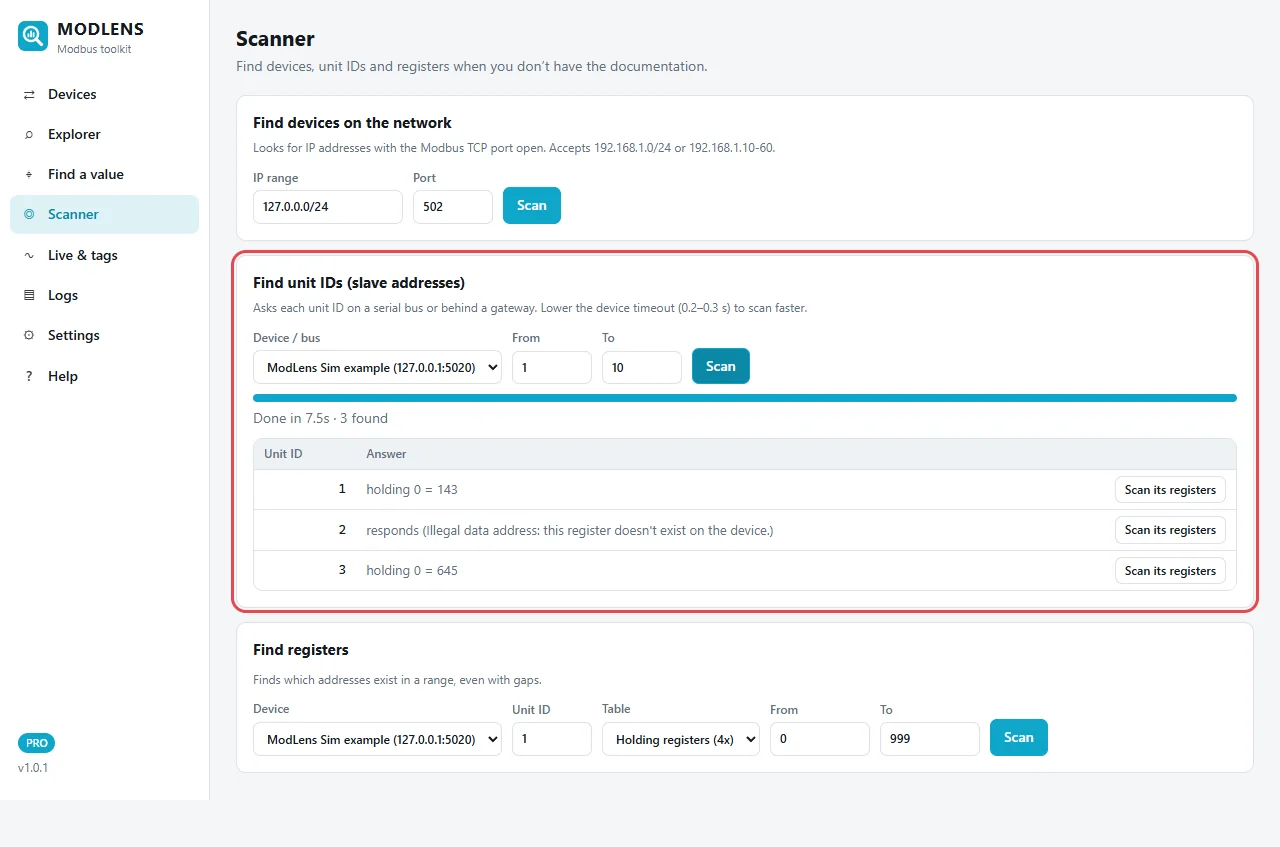The width and height of the screenshot is (1280, 847).
Task: Click the Settings gear icon
Action: [29, 335]
